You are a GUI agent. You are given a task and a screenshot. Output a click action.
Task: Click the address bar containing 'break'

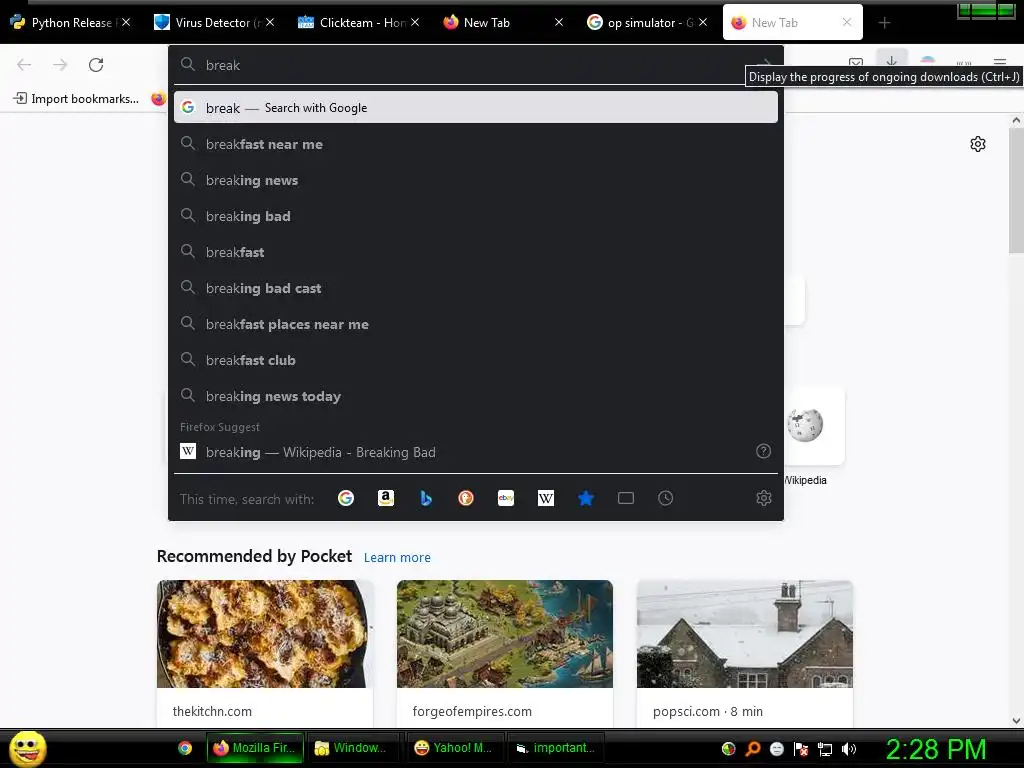(475, 65)
